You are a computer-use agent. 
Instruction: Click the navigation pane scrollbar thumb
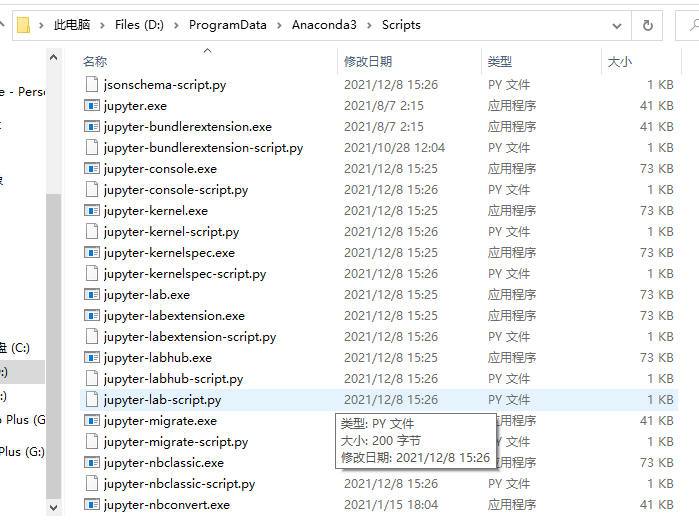point(53,346)
